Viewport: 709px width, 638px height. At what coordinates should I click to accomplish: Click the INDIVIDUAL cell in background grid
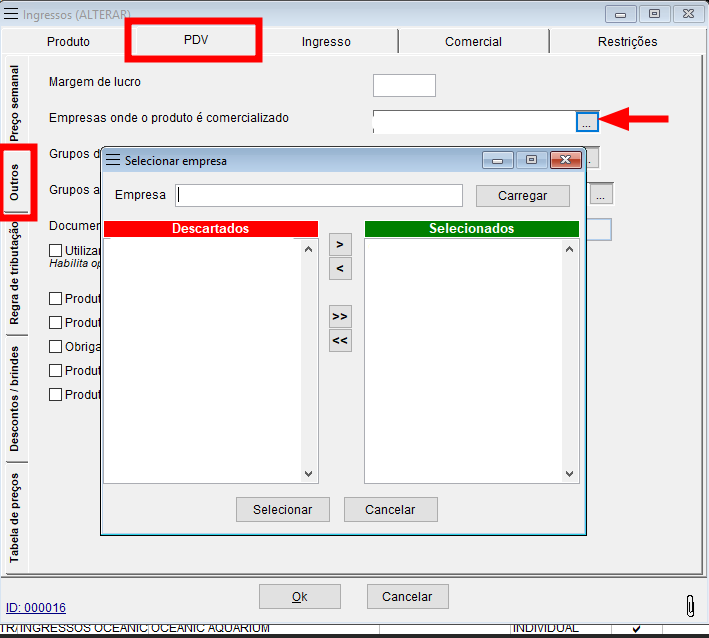561,629
